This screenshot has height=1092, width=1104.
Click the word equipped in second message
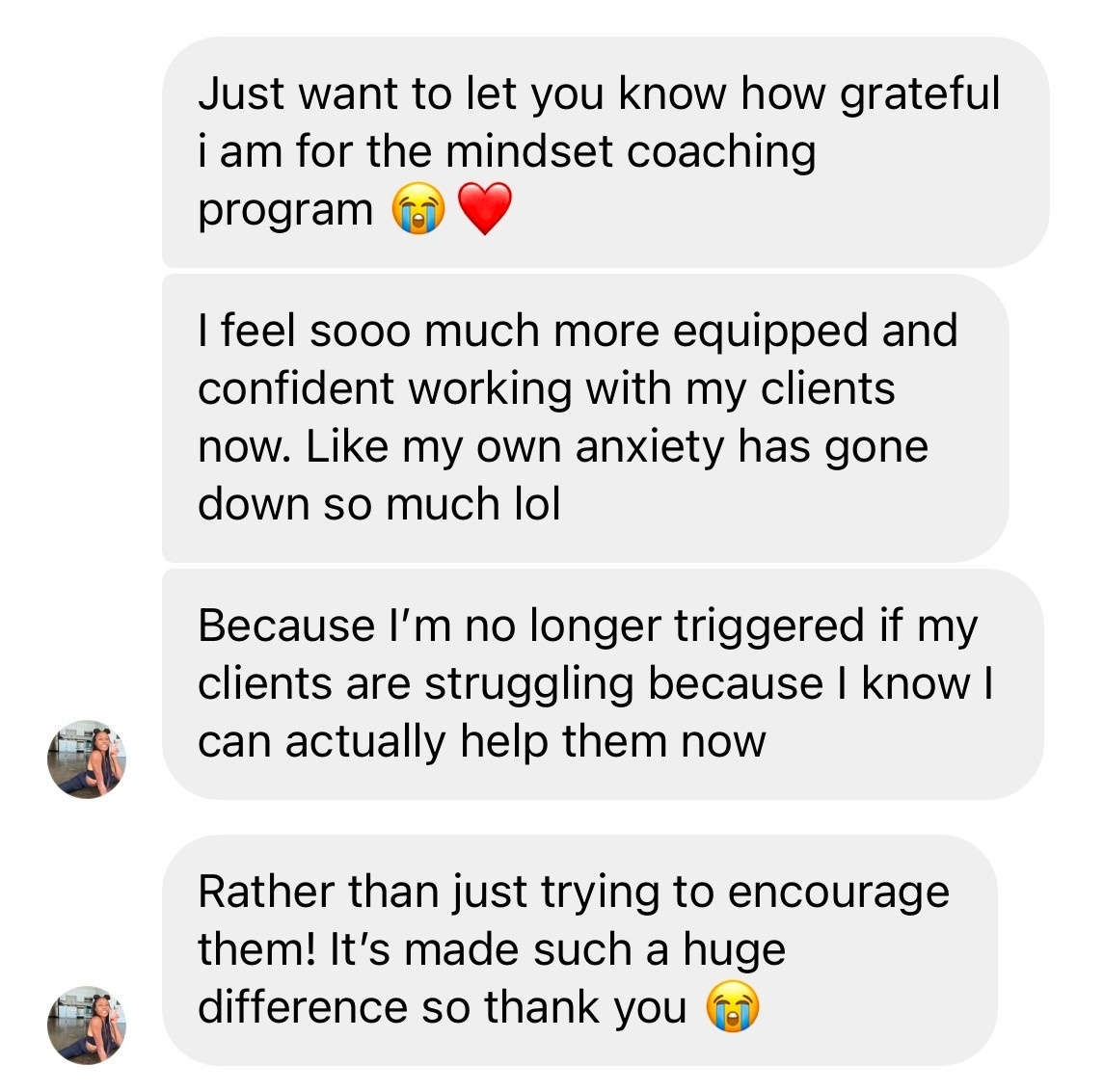coord(770,332)
